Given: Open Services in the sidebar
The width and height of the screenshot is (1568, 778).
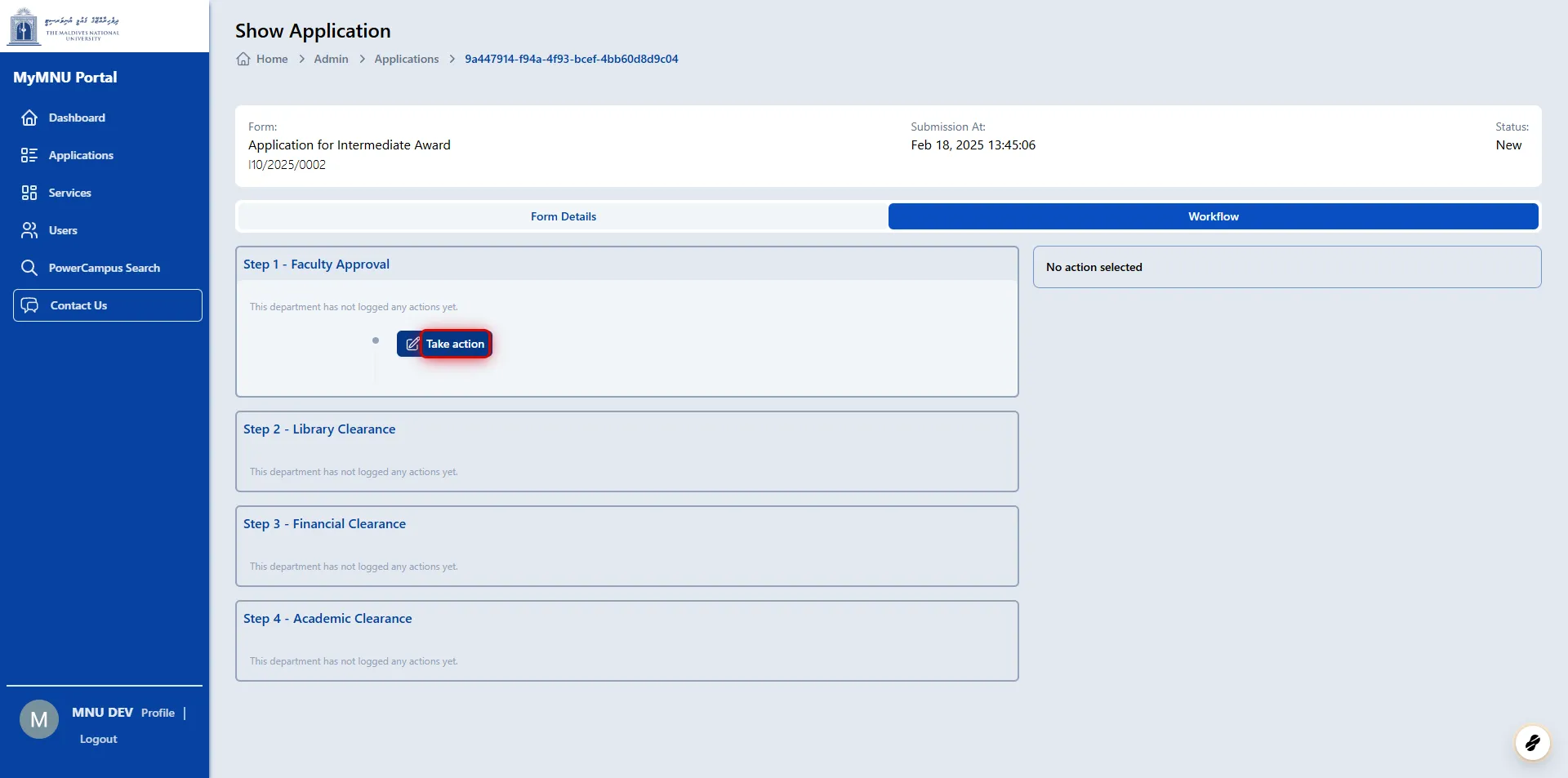Looking at the screenshot, I should (70, 193).
